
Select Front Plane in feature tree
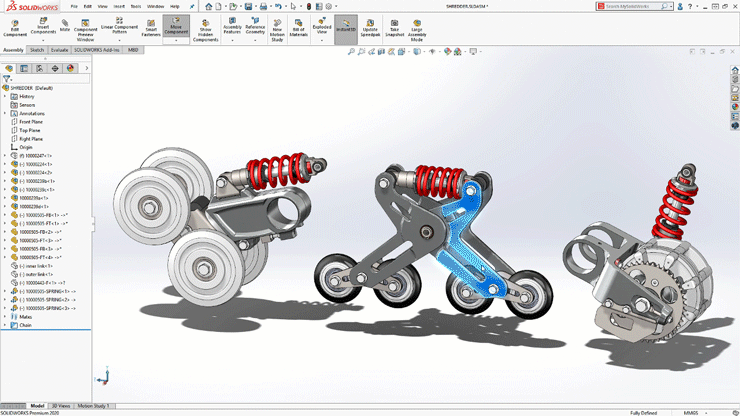tap(31, 122)
